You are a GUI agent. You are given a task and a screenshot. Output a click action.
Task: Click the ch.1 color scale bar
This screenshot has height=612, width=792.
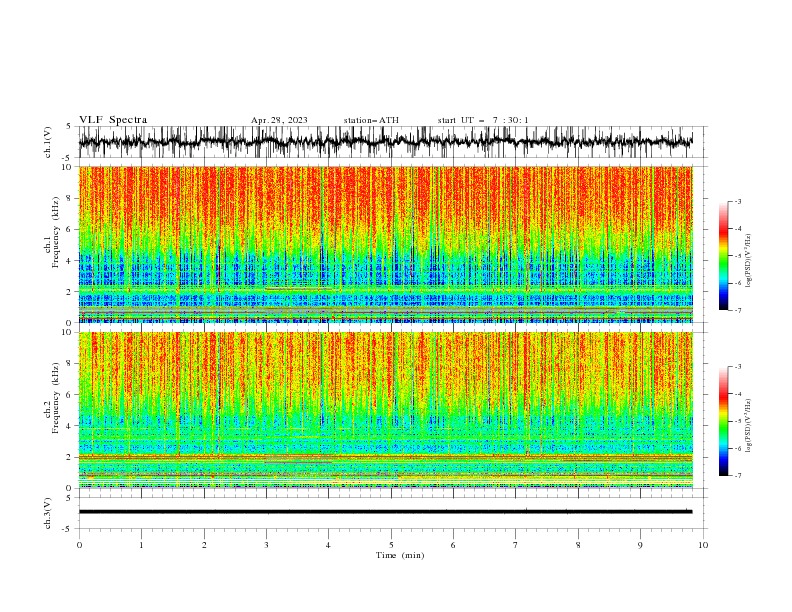723,256
